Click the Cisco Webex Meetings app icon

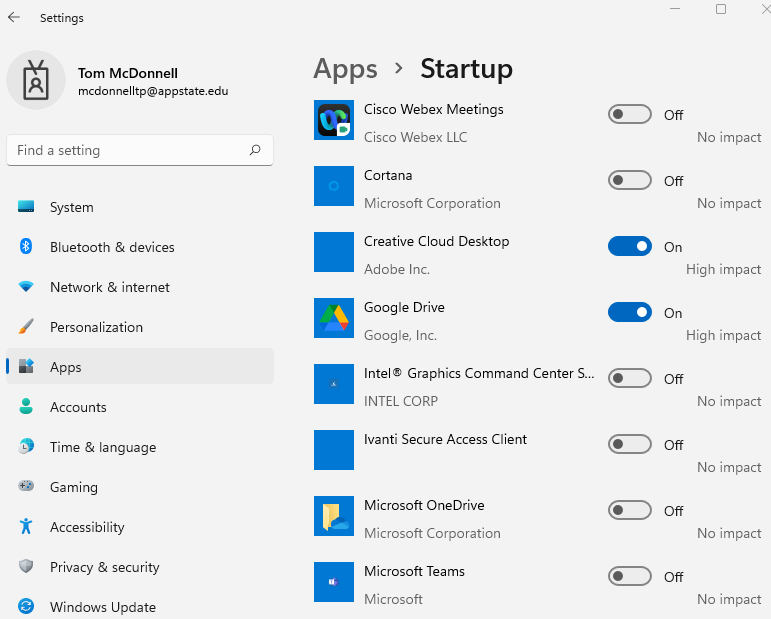coord(334,120)
